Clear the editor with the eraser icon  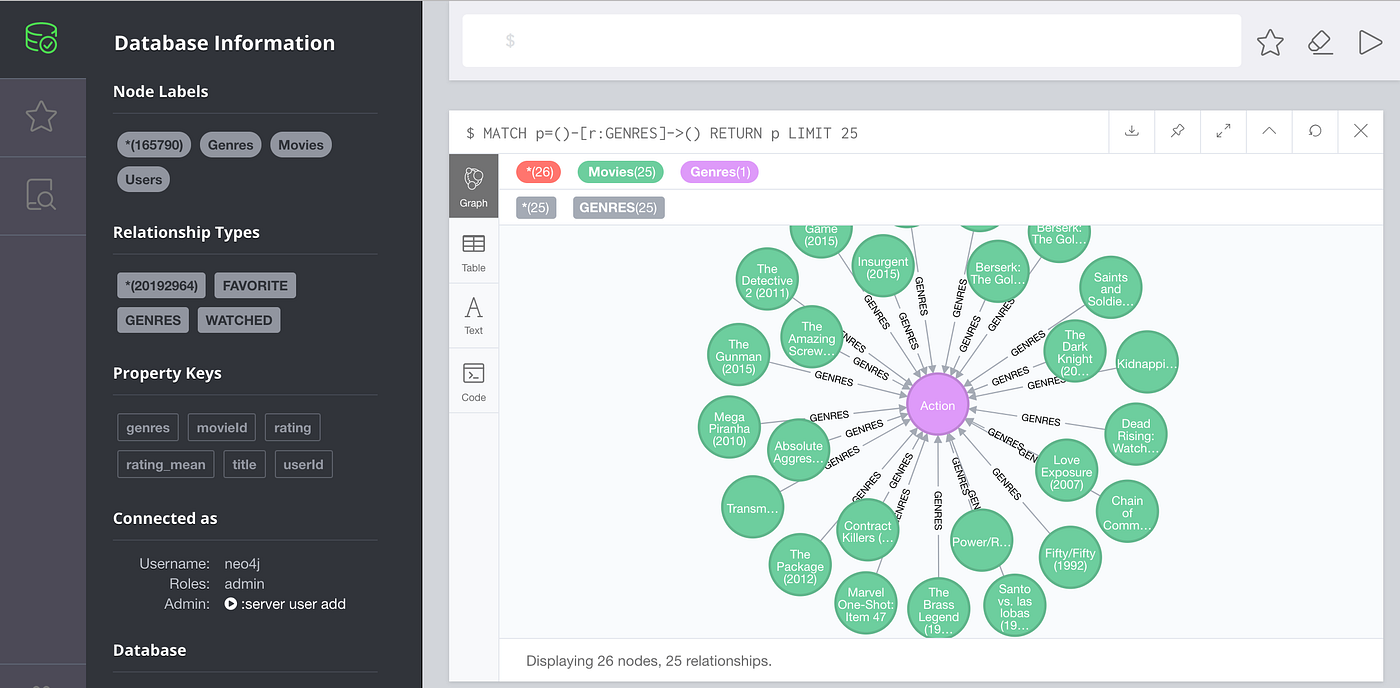1321,42
